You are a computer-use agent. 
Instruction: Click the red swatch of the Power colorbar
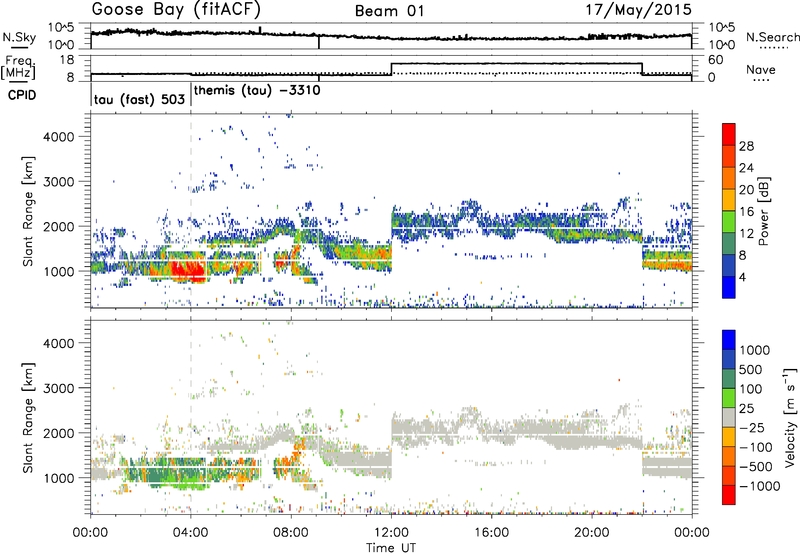(729, 134)
